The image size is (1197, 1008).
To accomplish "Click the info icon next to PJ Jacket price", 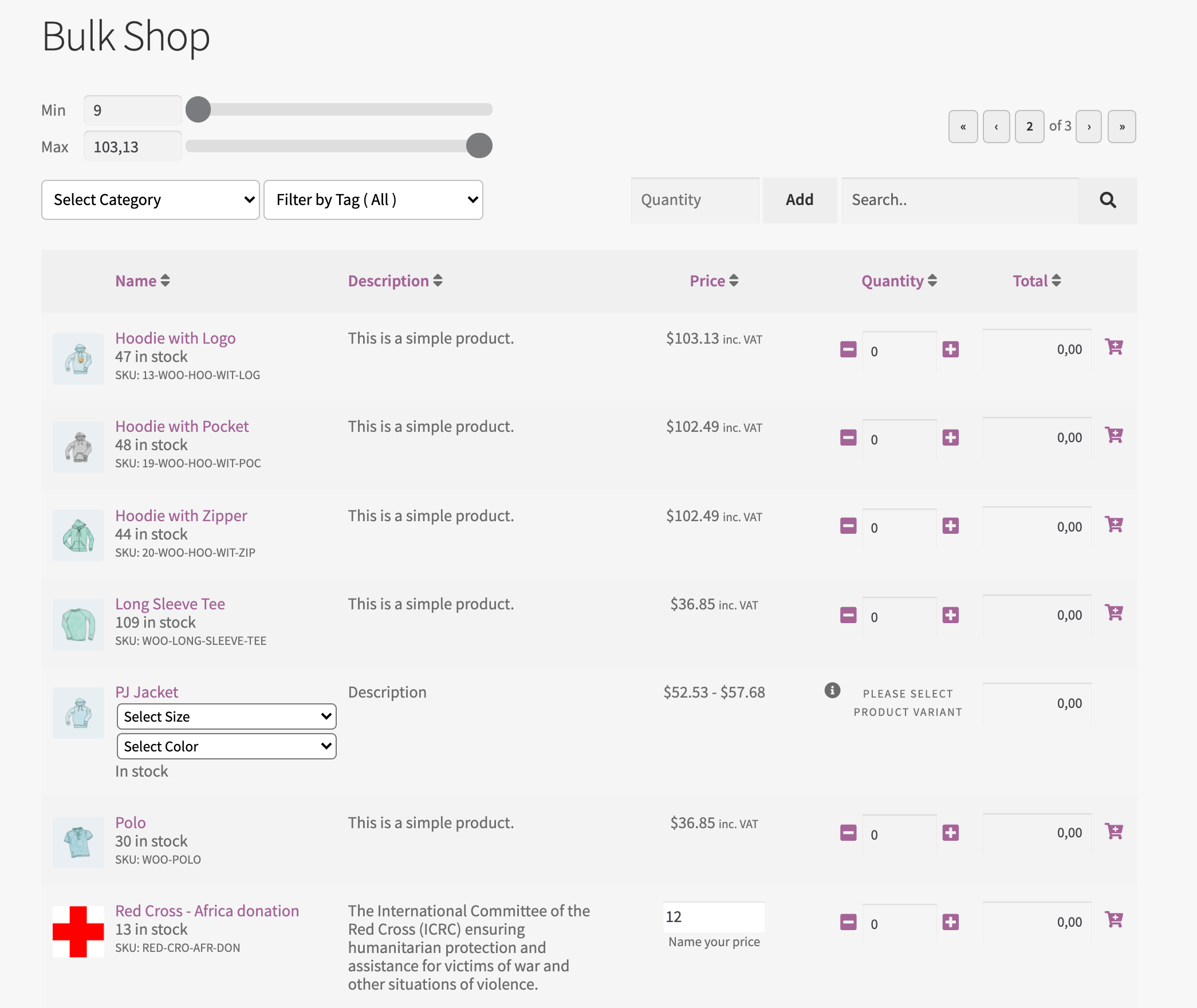I will pyautogui.click(x=833, y=691).
